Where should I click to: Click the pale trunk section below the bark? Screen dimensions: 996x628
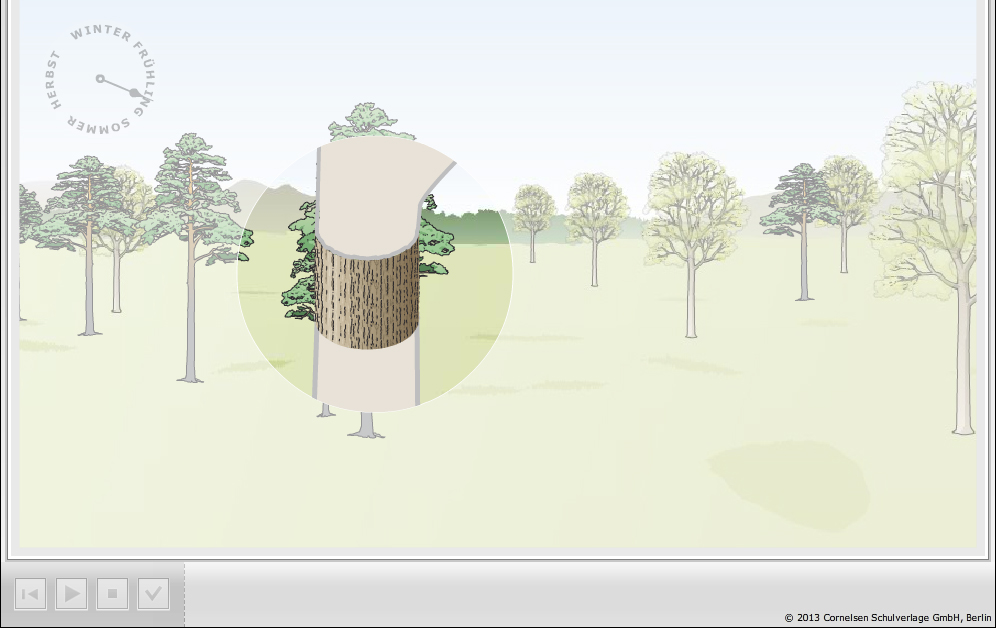(365, 378)
